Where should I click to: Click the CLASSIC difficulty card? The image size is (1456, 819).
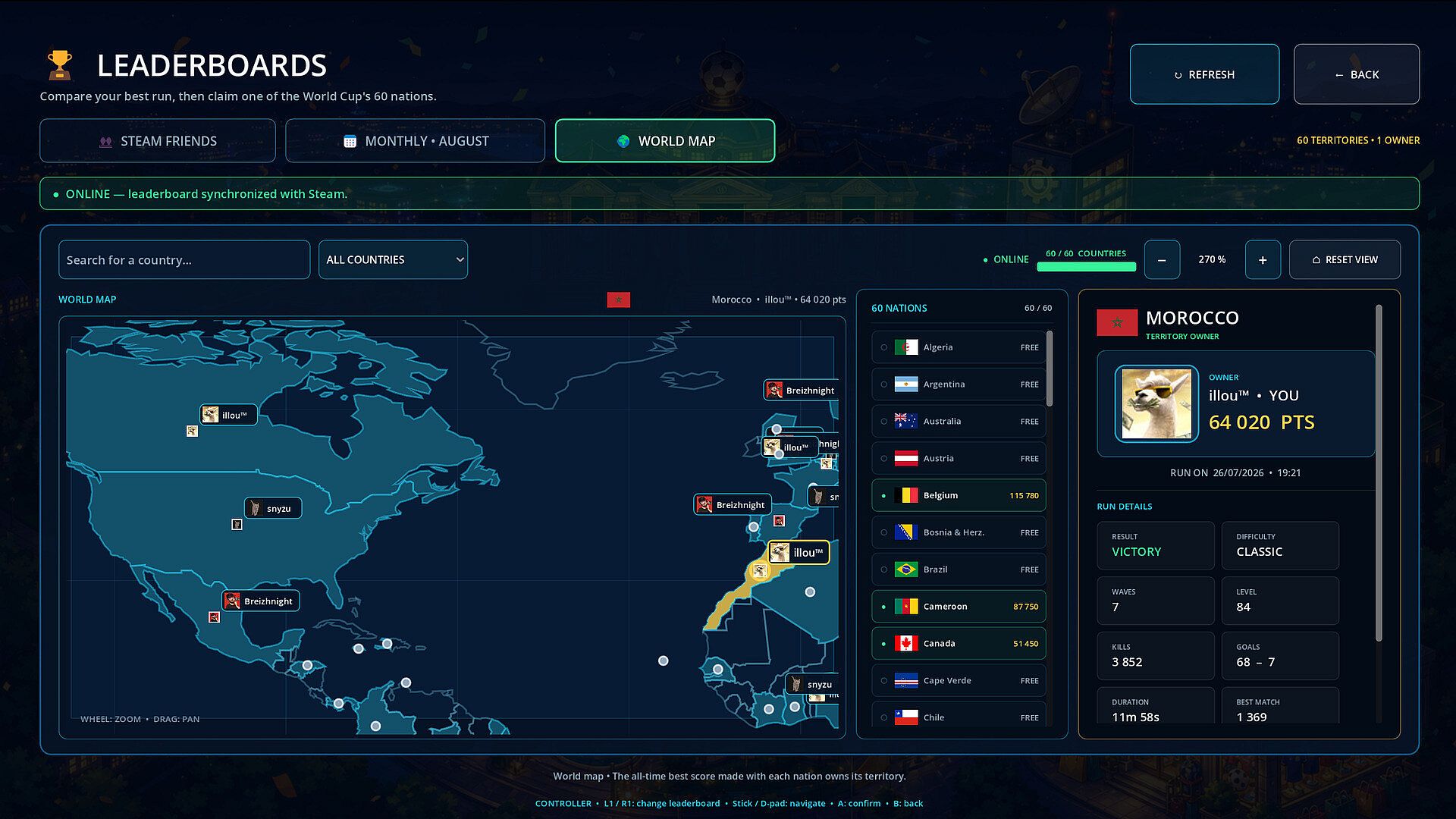click(x=1280, y=545)
